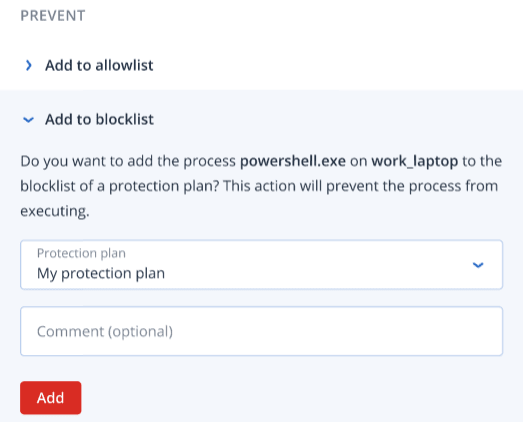The height and width of the screenshot is (422, 523).
Task: Click the Add to blocklist heading text
Action: [x=99, y=119]
